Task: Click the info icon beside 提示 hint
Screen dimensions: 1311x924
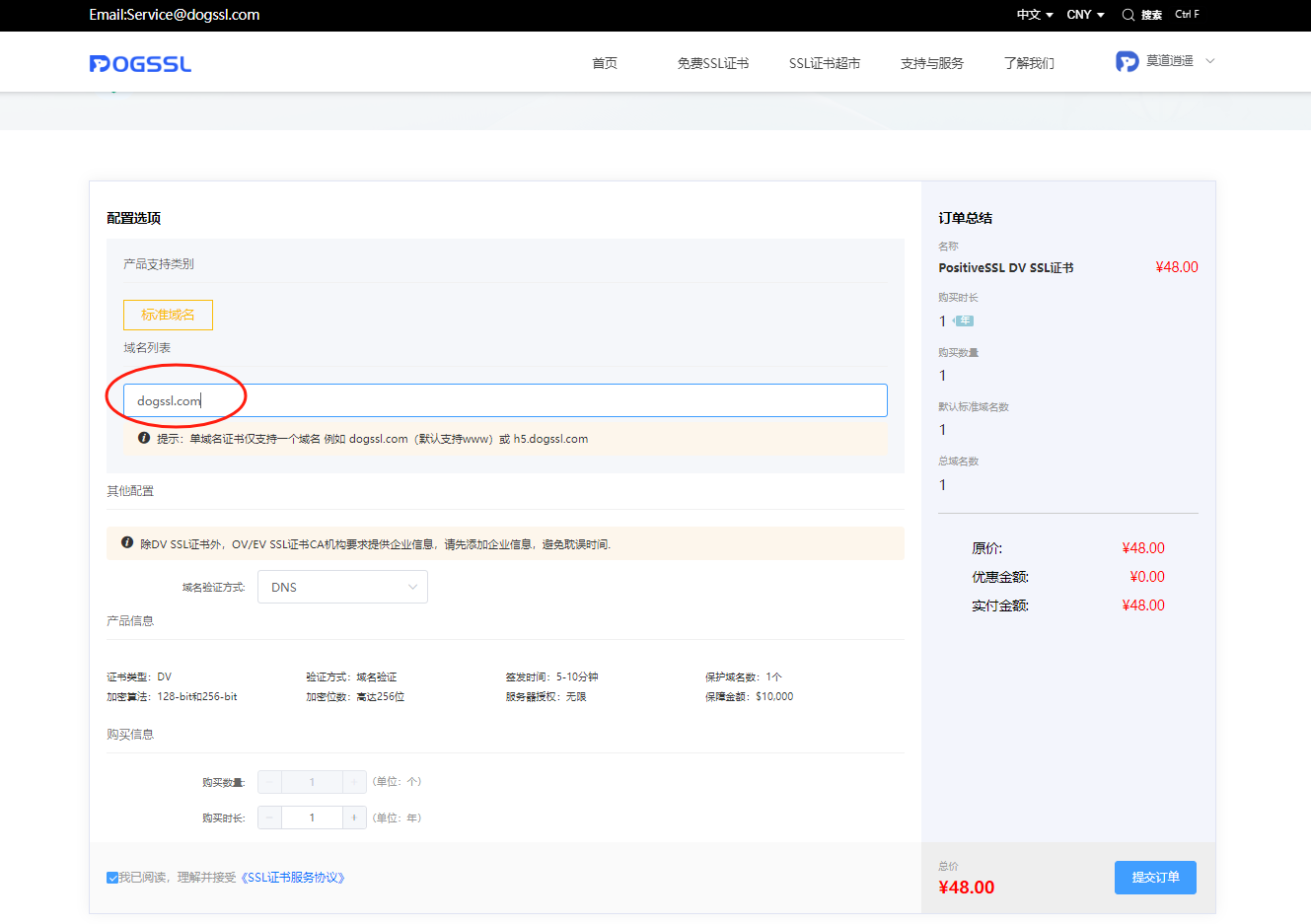Action: tap(144, 438)
